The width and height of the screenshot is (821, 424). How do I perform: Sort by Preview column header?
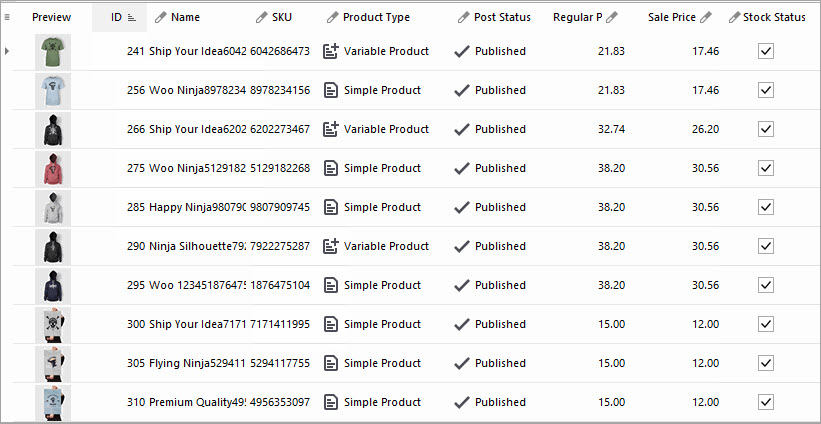pyautogui.click(x=52, y=17)
